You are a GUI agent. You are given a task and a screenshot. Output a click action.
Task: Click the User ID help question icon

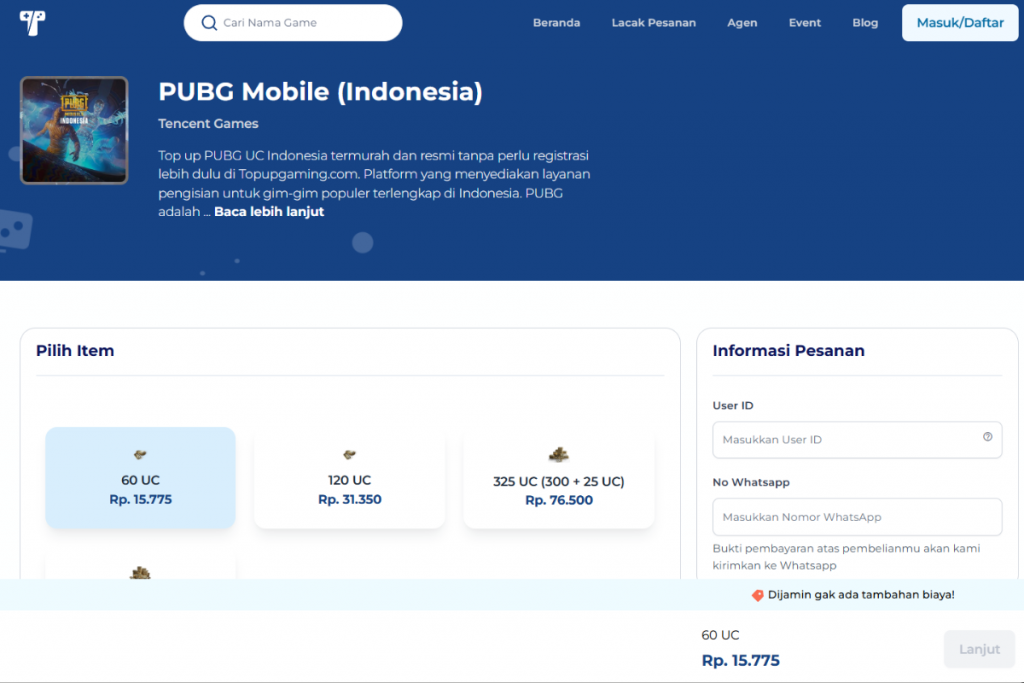tap(987, 437)
